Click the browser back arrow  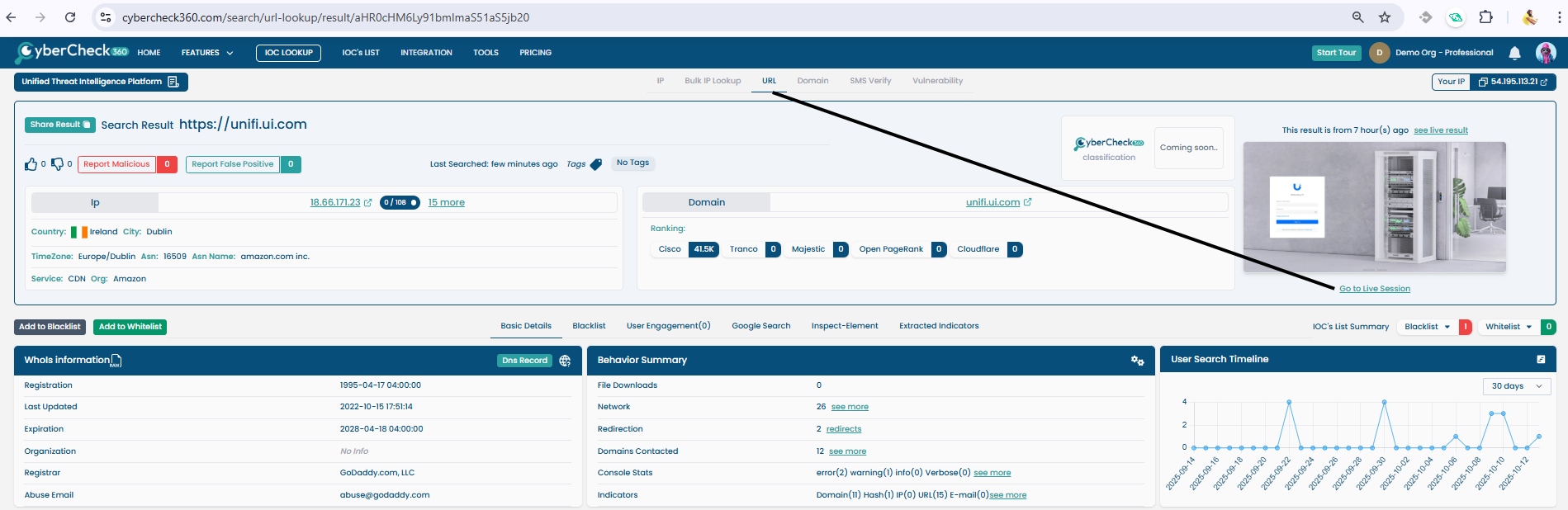11,17
